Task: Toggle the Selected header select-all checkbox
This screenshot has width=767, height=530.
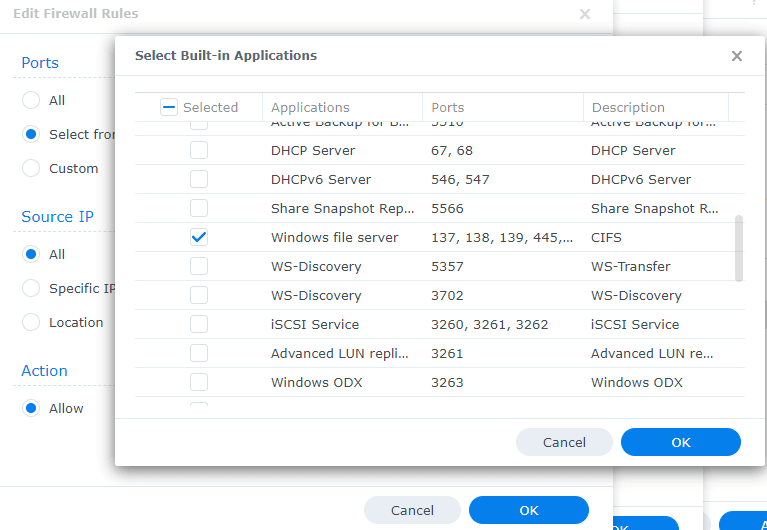Action: tap(169, 107)
